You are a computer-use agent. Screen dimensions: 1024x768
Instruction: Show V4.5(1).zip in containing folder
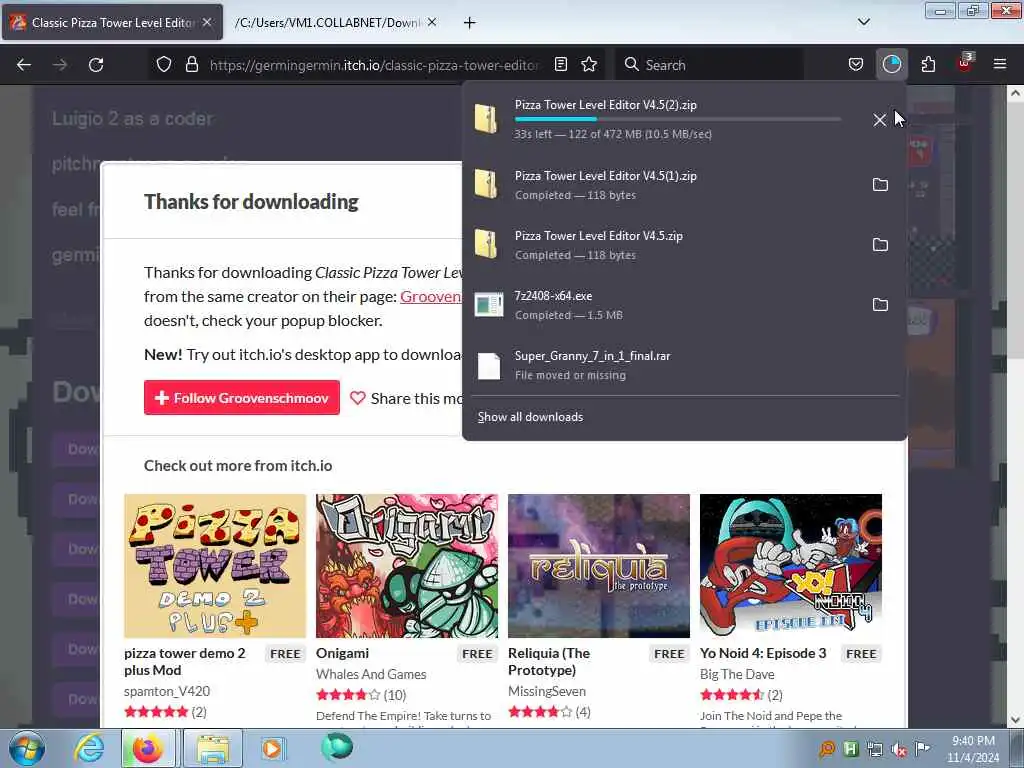pos(880,185)
